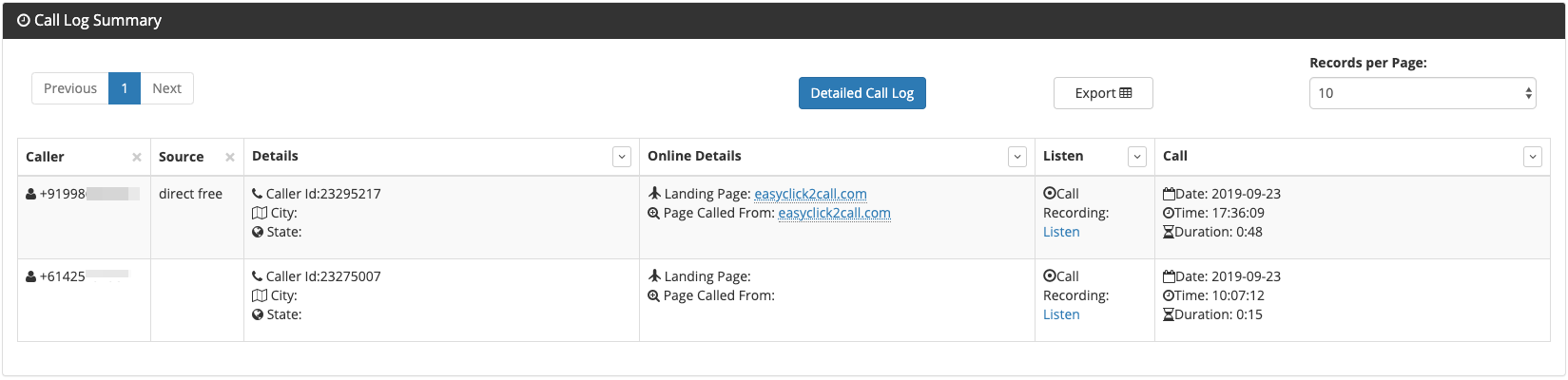Click the clock icon beside Call Log Summary
The width and height of the screenshot is (1568, 380).
tap(24, 20)
